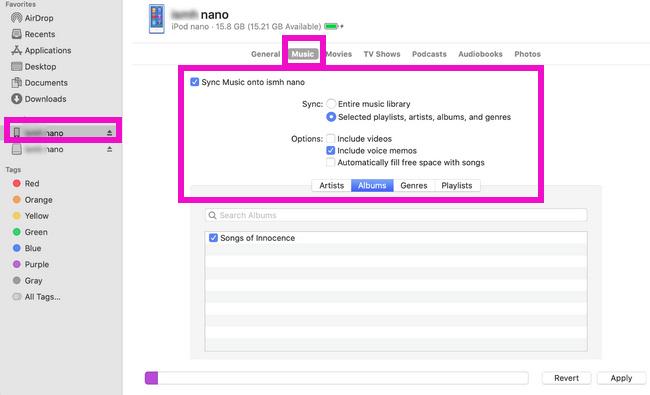The height and width of the screenshot is (395, 650).
Task: Toggle Sync Music onto nano checkbox
Action: tap(194, 82)
